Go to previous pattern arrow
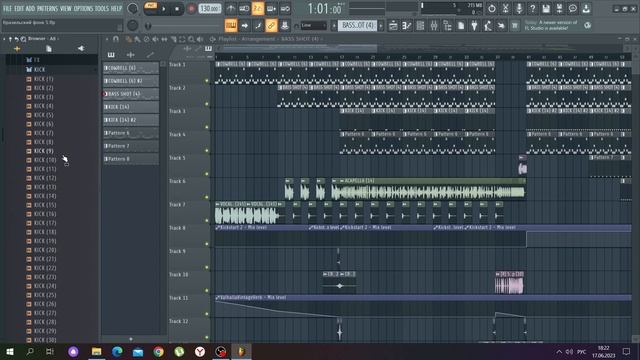This screenshot has height=360, width=640. (x=334, y=26)
